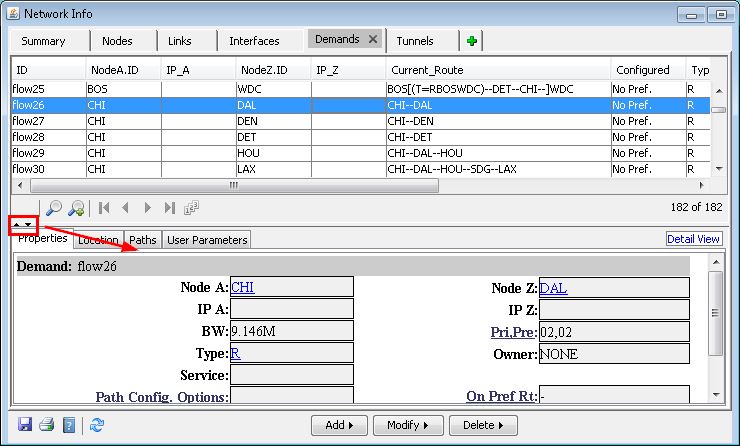Collapse panel using the small up arrow
This screenshot has width=740, height=446.
[x=17, y=226]
